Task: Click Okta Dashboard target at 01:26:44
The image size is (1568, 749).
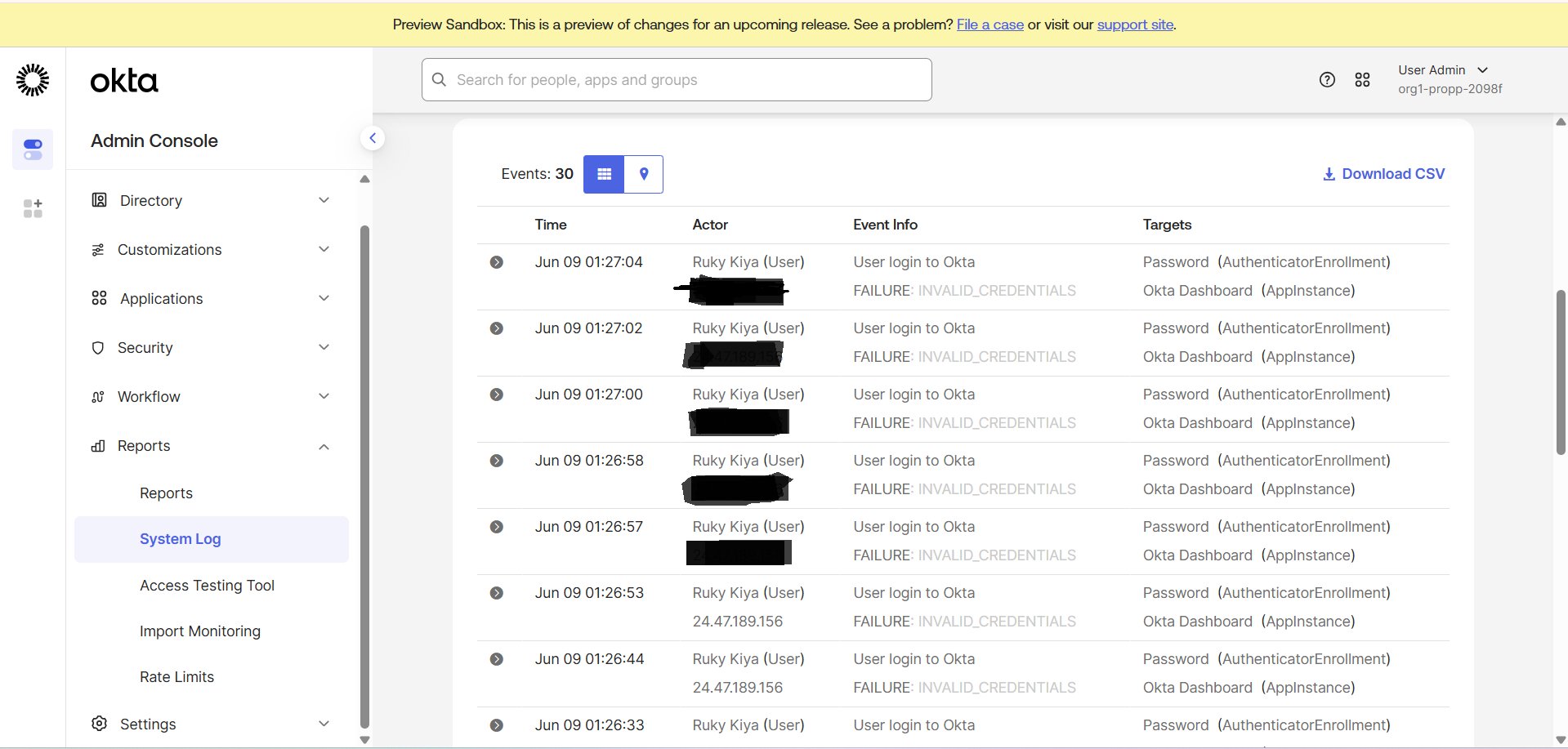Action: point(1198,688)
